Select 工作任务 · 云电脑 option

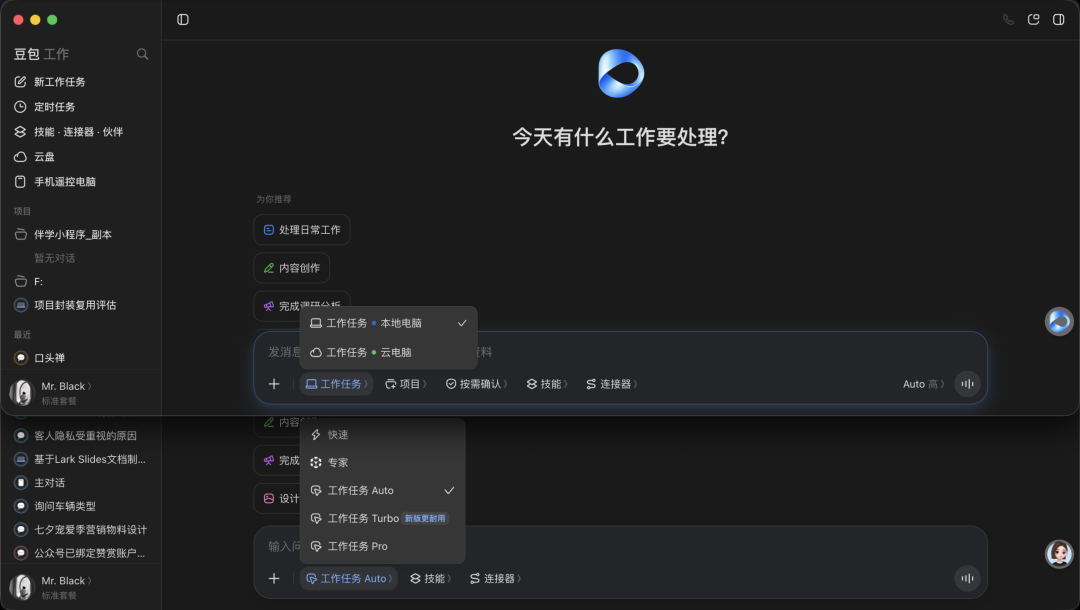388,352
